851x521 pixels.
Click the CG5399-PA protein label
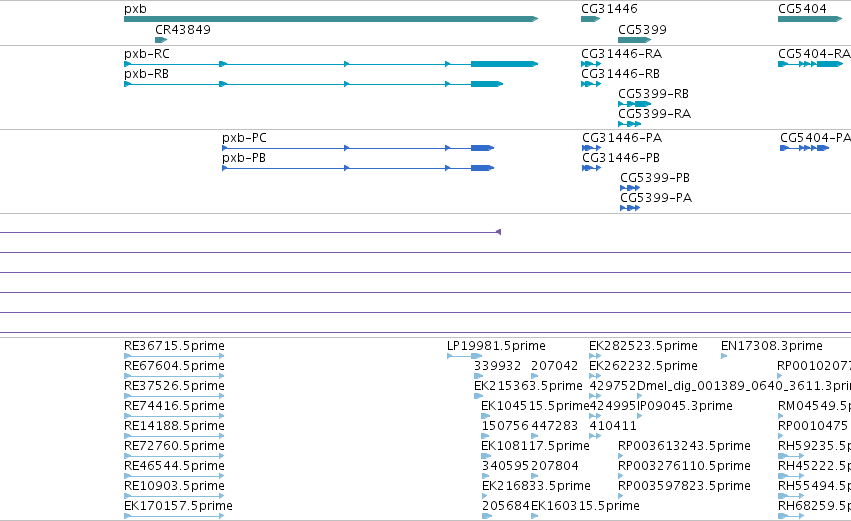[x=656, y=198]
